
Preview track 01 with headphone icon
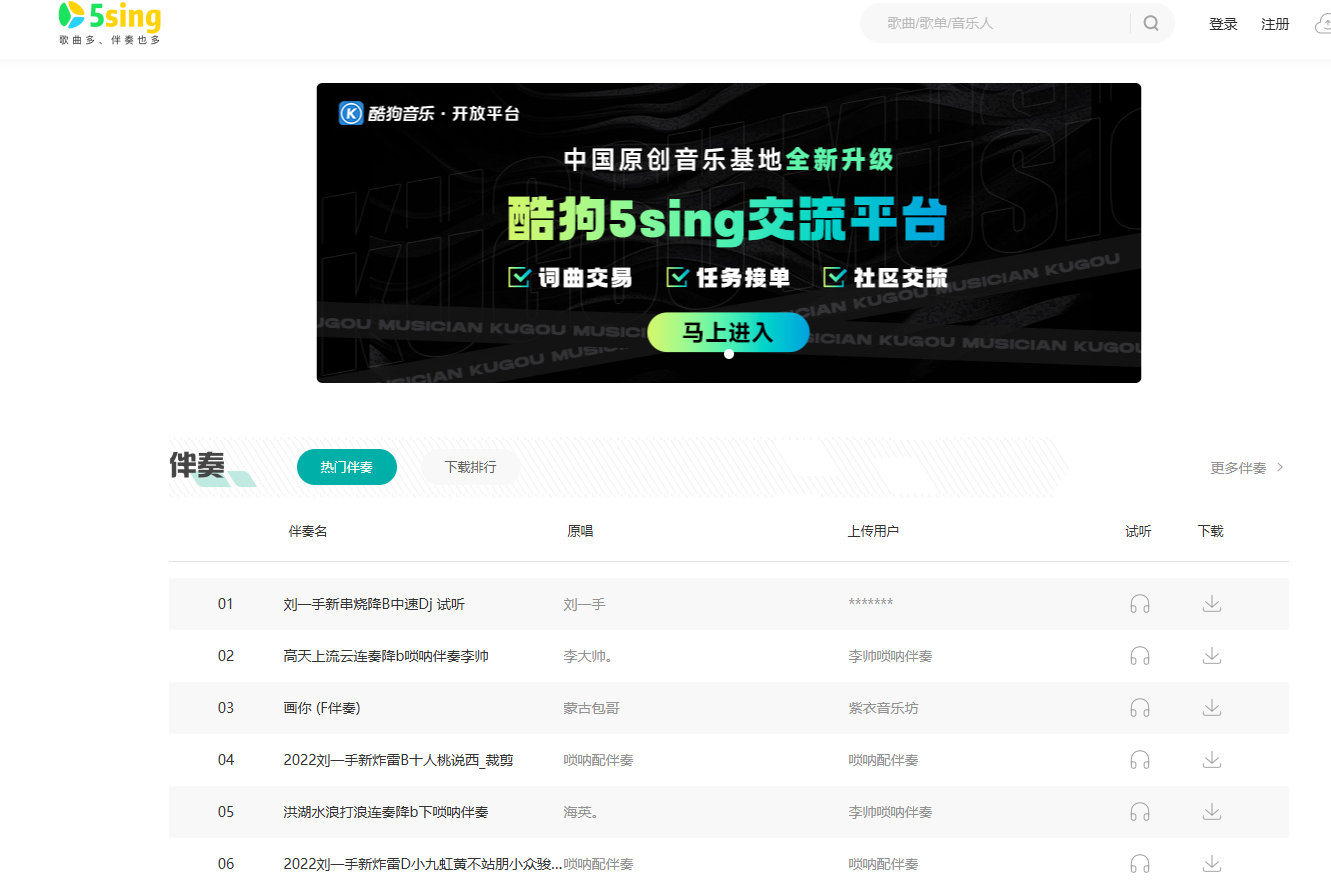[1139, 604]
